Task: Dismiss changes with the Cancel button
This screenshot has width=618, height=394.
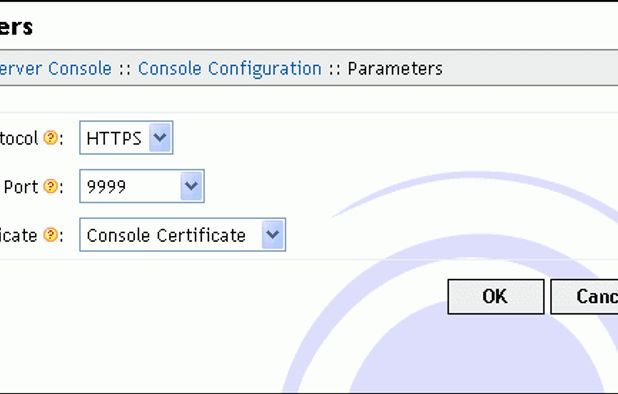Action: pyautogui.click(x=584, y=297)
